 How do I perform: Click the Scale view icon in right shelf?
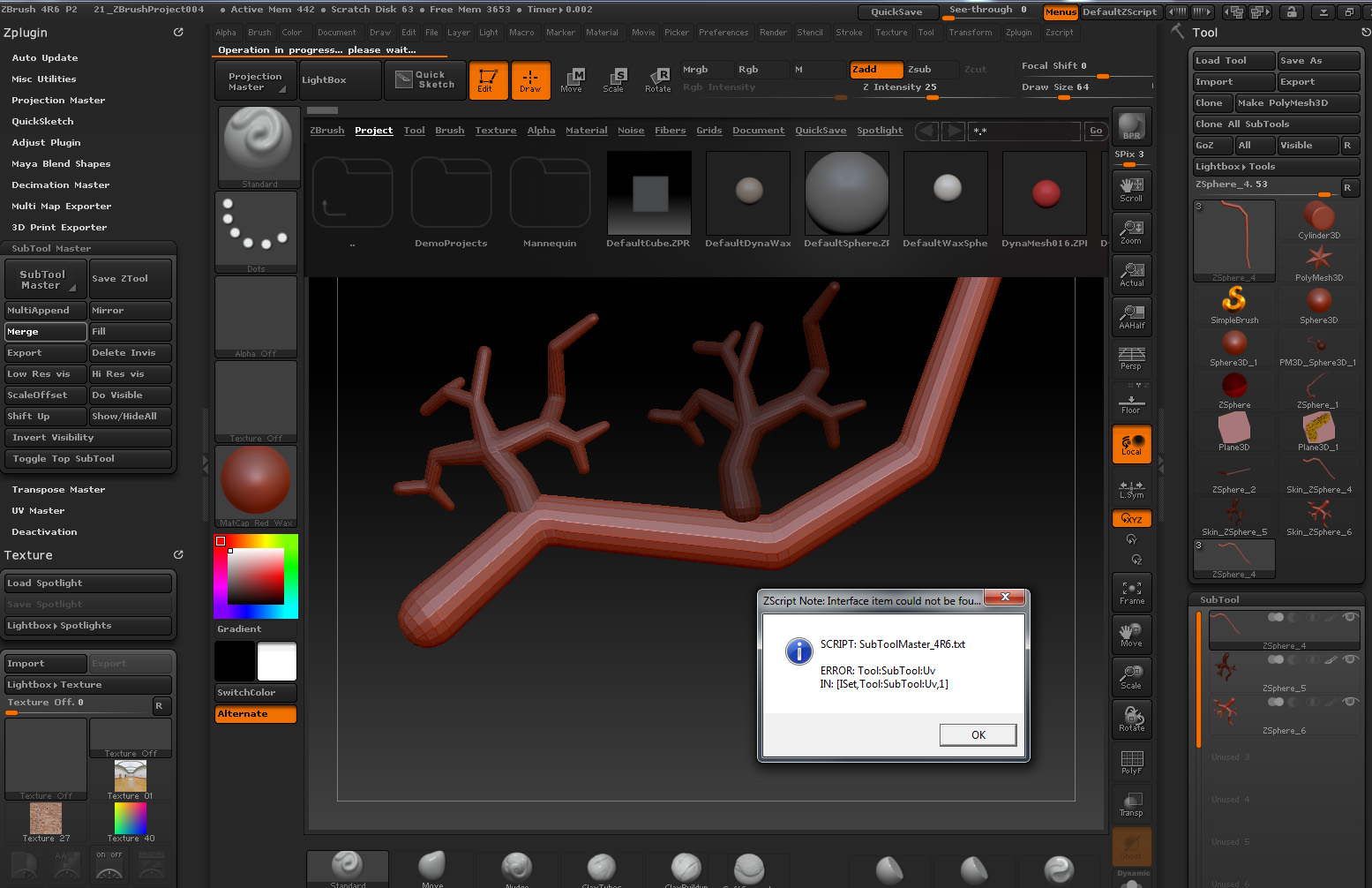coord(1131,677)
